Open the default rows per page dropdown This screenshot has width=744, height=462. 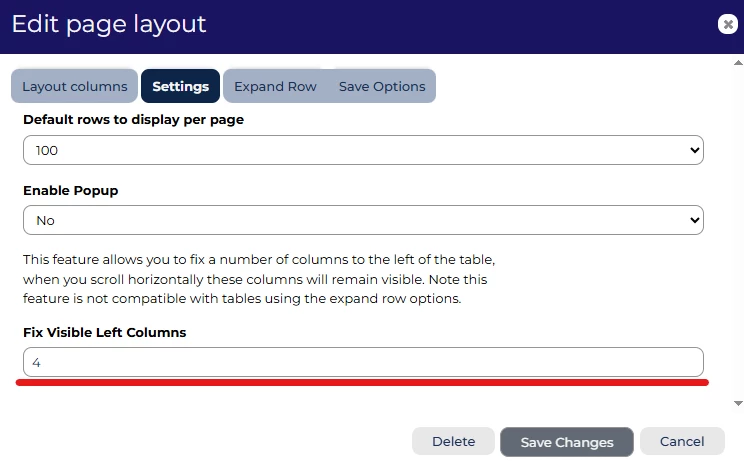click(363, 150)
